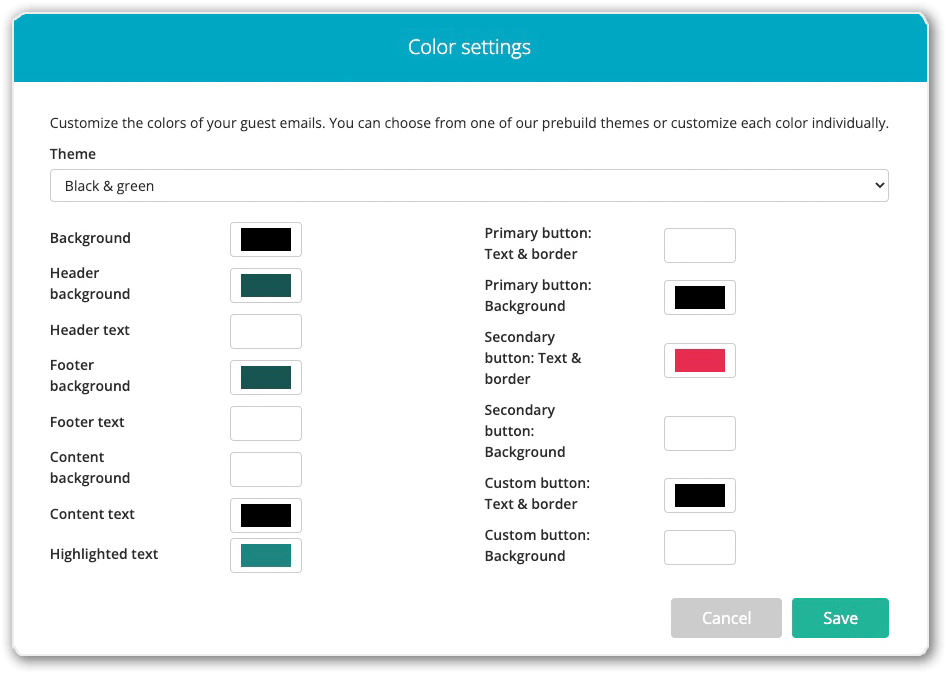Screen dimensions: 947x674
Task: Cancel the color changes
Action: pyautogui.click(x=726, y=618)
